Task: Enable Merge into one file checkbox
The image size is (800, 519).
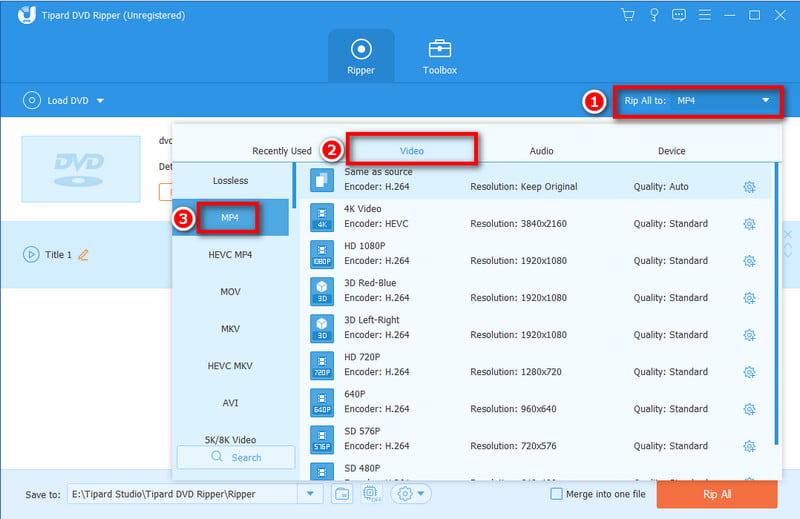Action: [557, 494]
